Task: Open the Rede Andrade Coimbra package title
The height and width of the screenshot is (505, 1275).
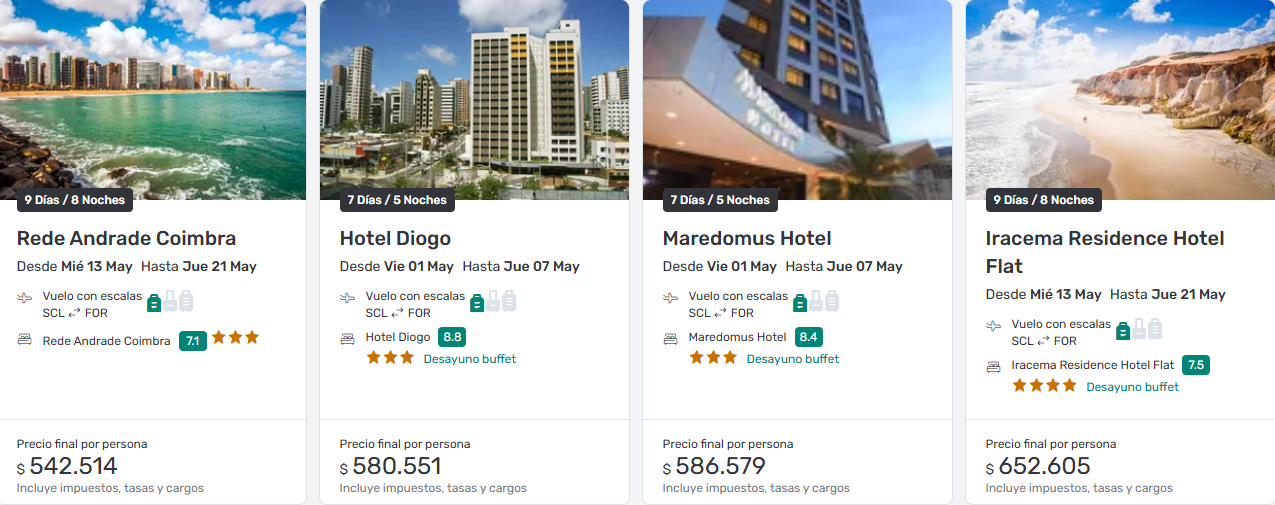Action: [x=127, y=238]
